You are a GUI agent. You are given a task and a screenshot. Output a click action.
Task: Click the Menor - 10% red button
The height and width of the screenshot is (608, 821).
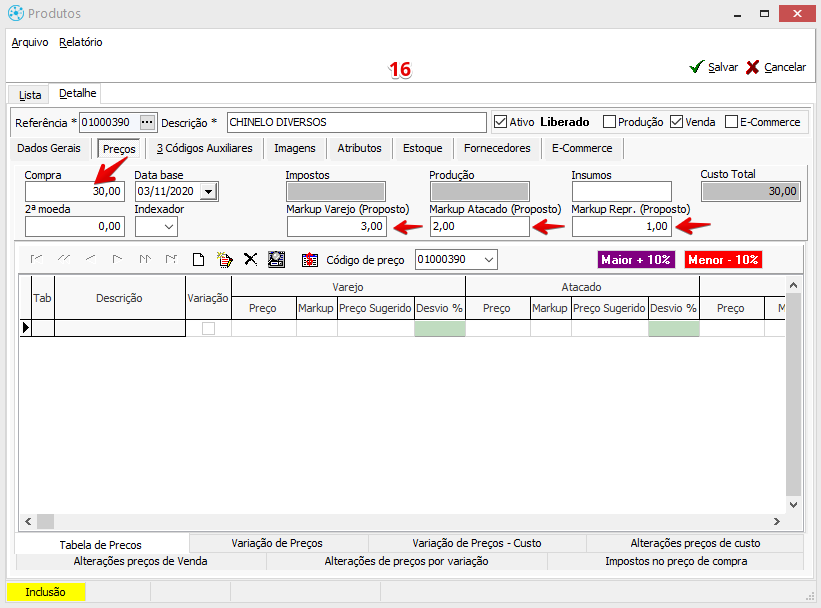(x=723, y=260)
